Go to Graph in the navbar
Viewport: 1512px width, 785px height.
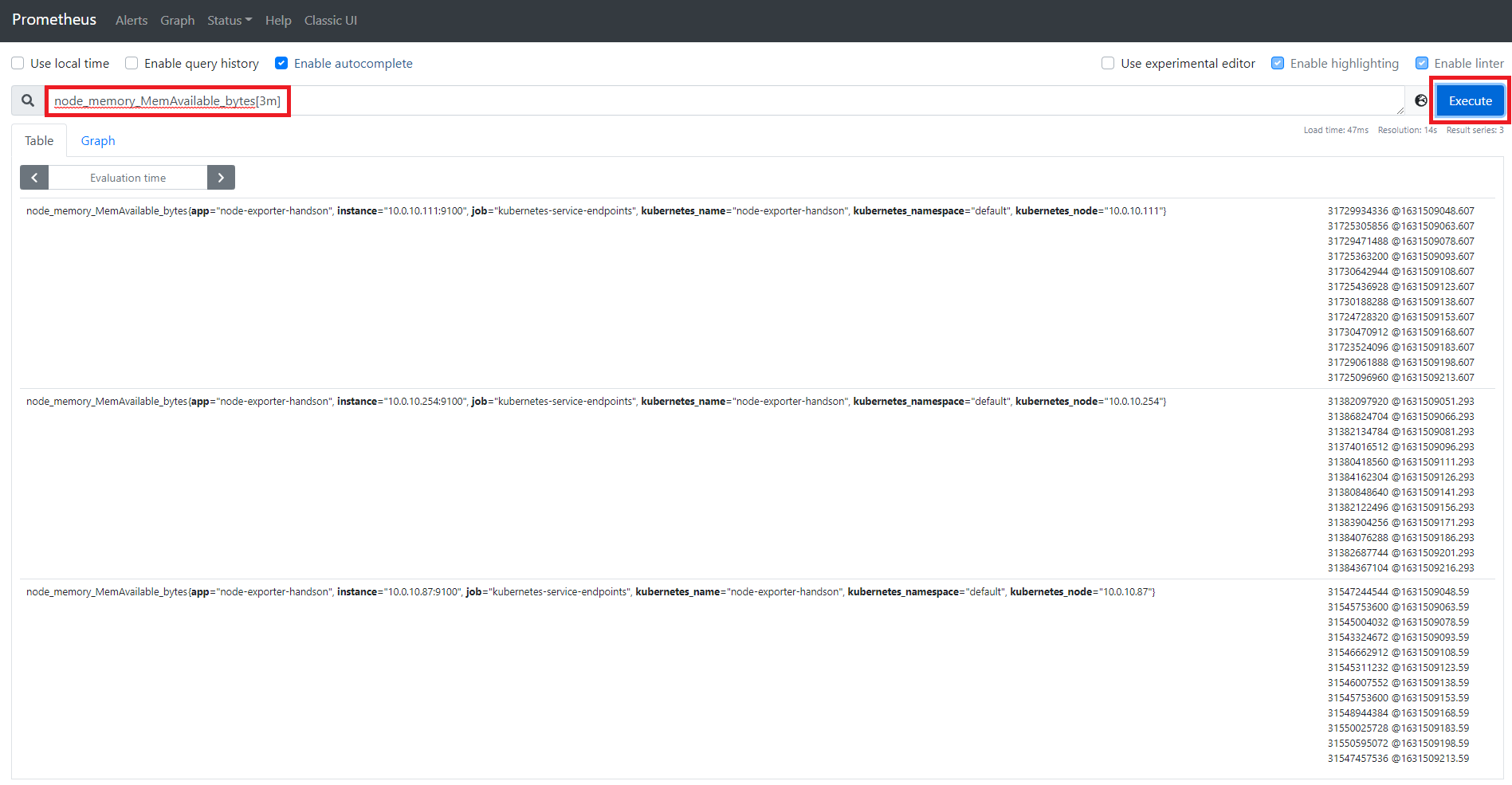pyautogui.click(x=177, y=20)
